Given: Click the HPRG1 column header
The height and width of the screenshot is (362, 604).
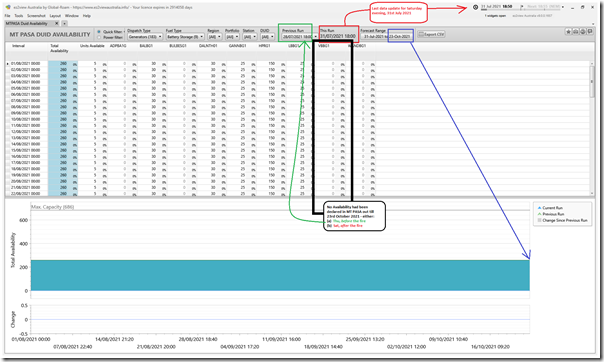Looking at the screenshot, I should coord(264,46).
